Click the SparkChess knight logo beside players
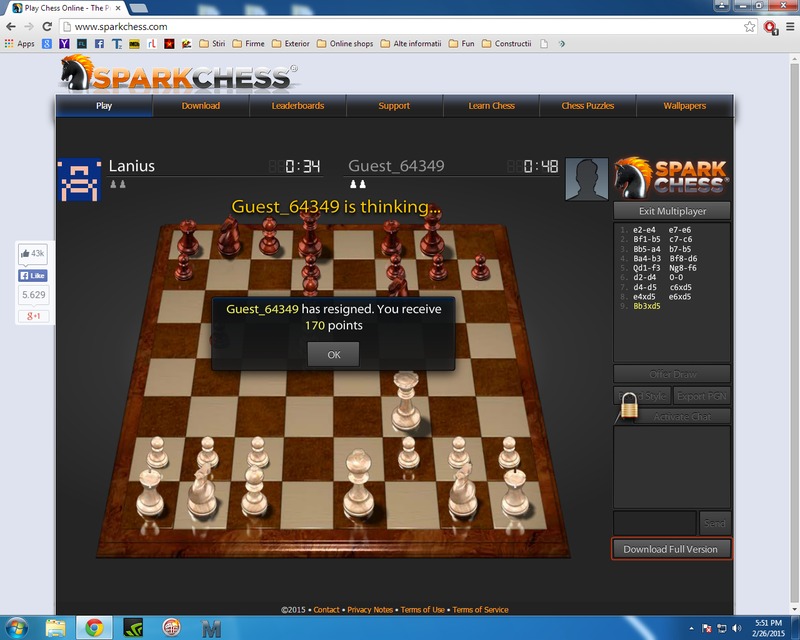Screen dimensions: 800x640 pos(671,178)
